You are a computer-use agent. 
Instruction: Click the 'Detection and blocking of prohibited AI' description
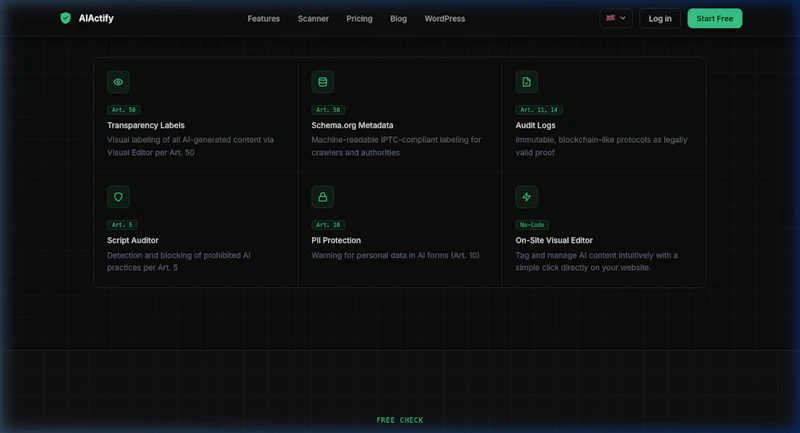click(179, 261)
